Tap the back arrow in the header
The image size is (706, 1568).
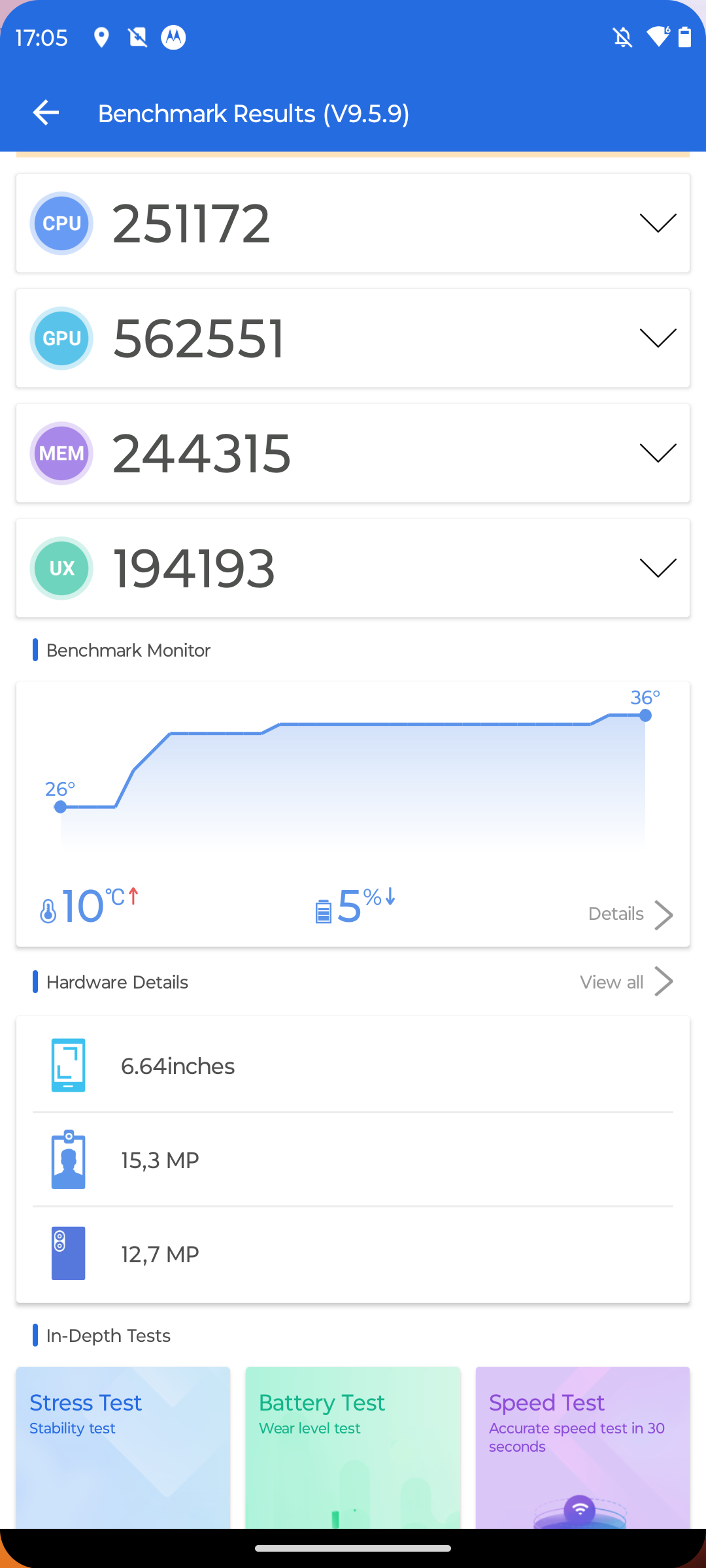[46, 113]
